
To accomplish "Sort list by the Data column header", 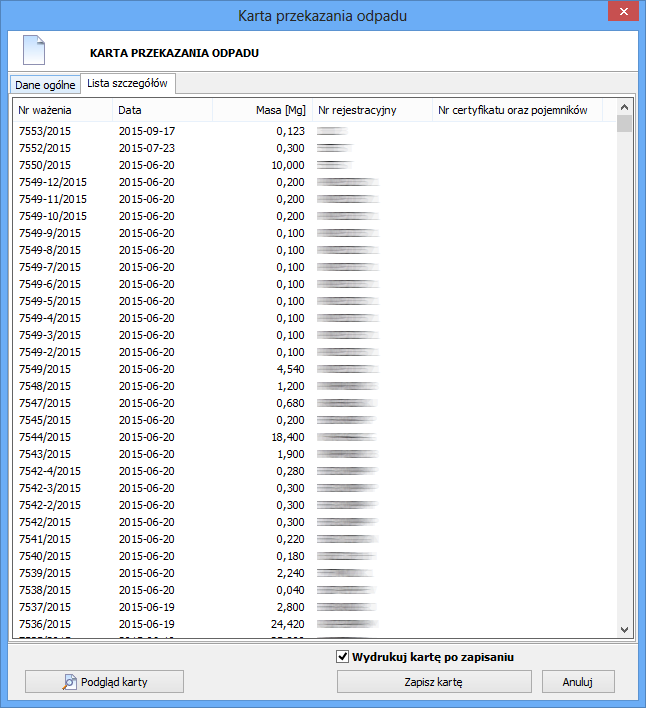I will pos(160,110).
